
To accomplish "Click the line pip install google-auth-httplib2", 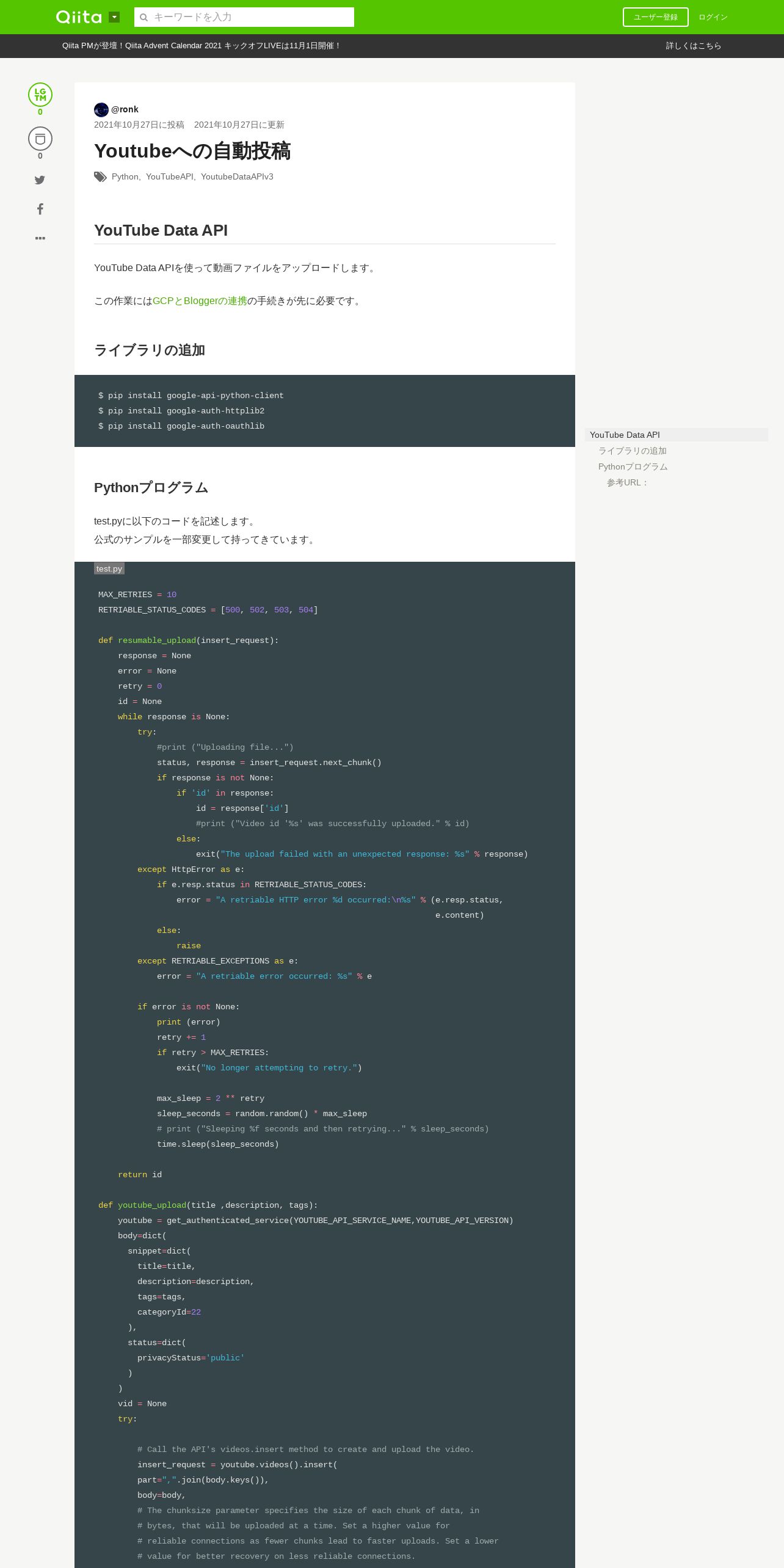I will 181,411.
